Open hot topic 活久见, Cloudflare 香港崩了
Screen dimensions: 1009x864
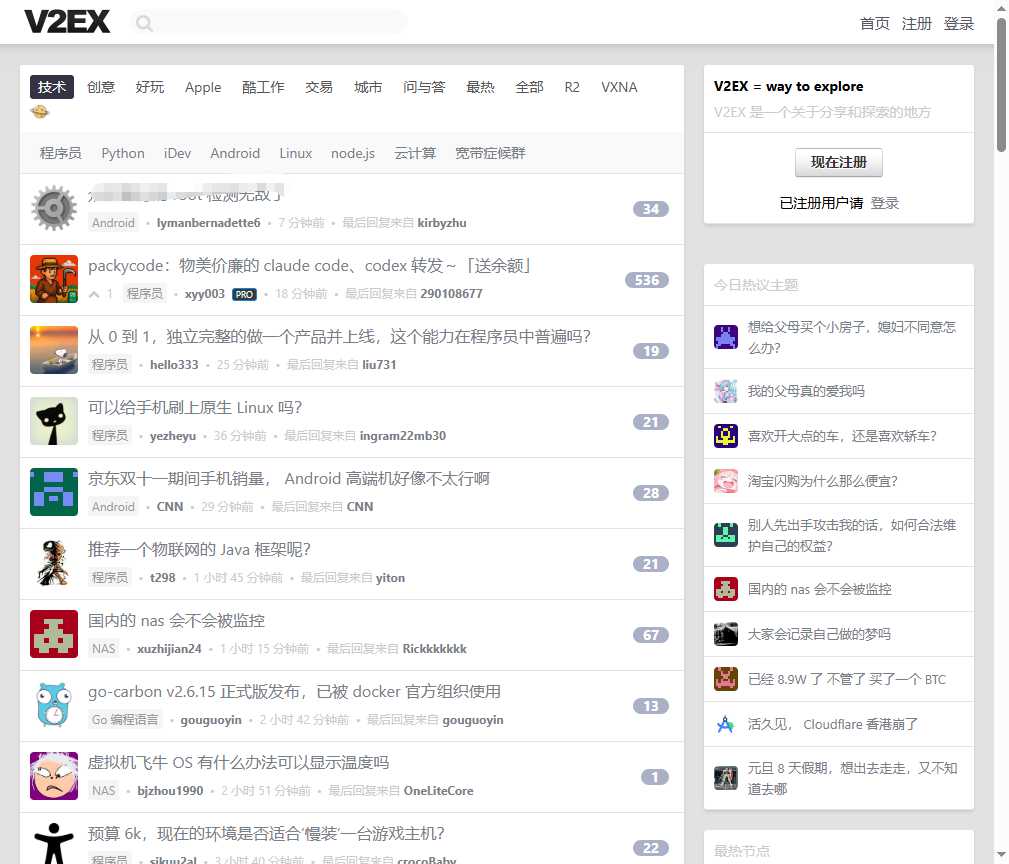click(x=832, y=724)
